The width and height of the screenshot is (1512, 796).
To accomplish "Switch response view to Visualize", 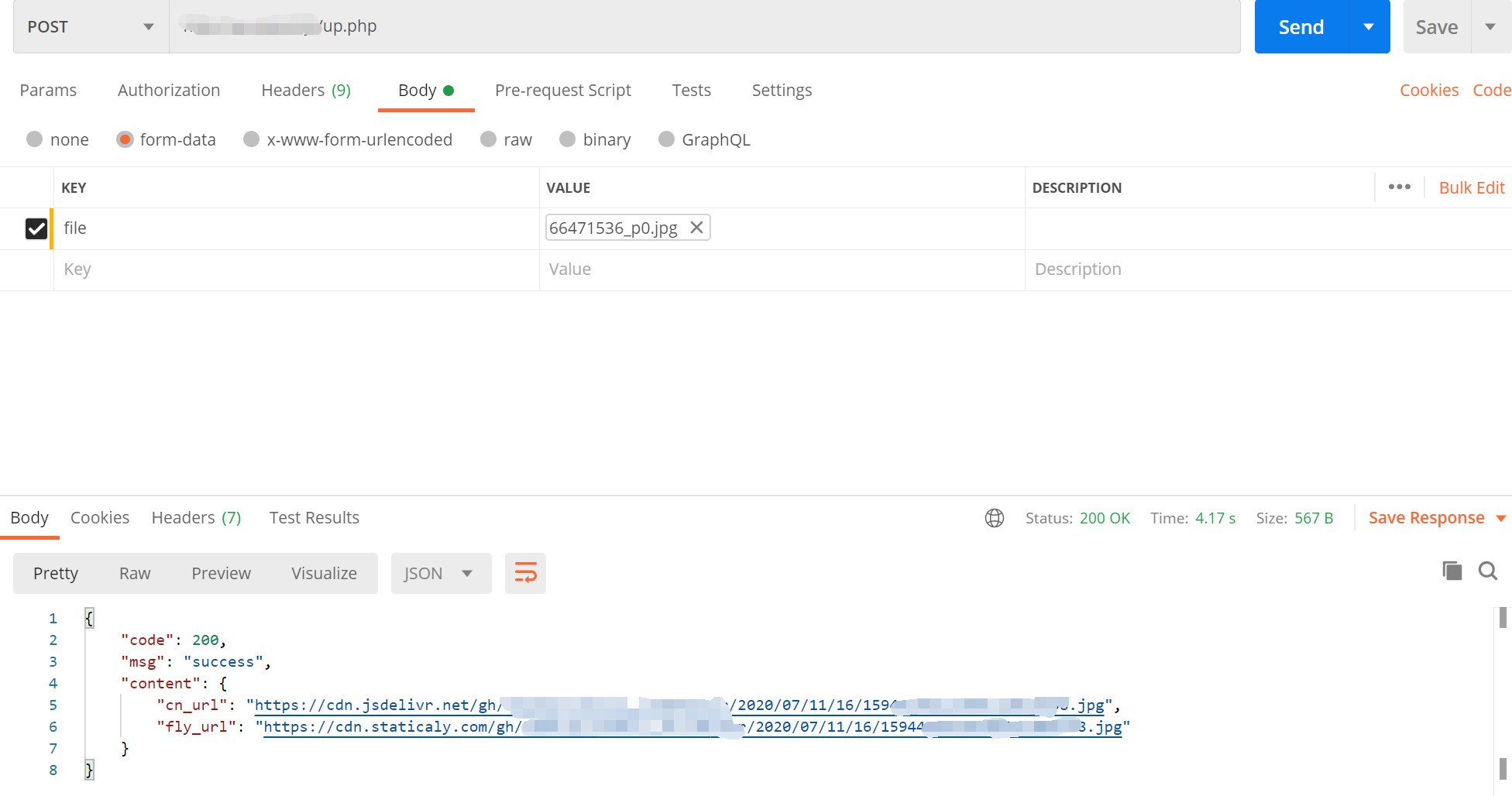I will 324,573.
